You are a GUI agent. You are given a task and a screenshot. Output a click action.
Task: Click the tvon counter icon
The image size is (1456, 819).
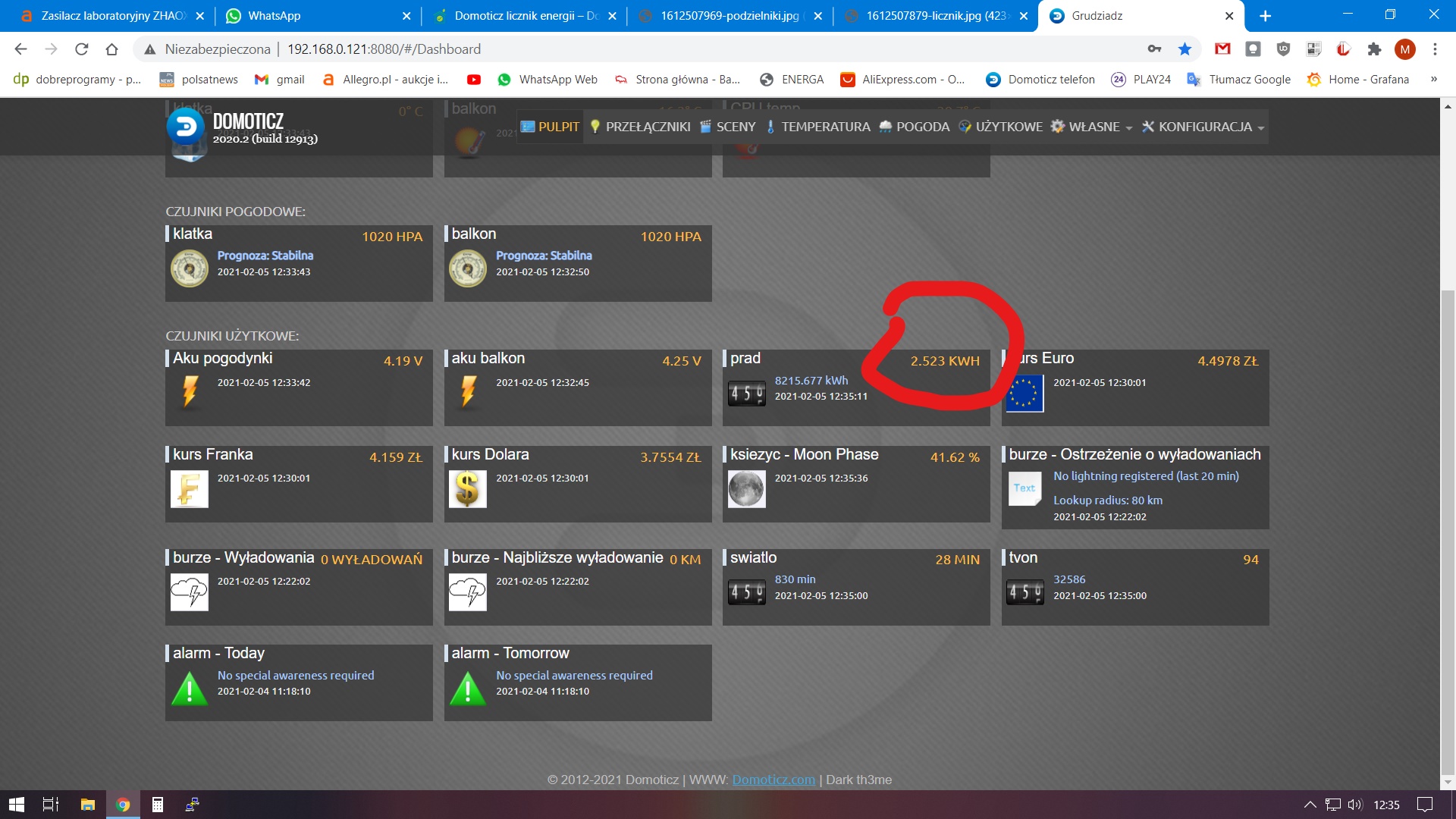point(1025,592)
